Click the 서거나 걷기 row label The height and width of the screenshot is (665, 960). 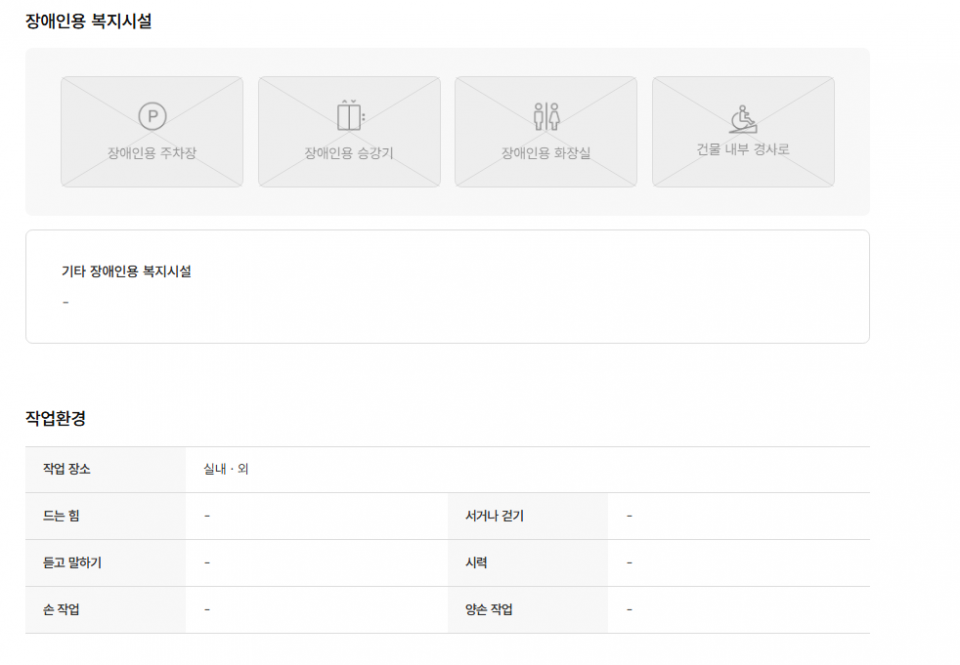point(494,516)
